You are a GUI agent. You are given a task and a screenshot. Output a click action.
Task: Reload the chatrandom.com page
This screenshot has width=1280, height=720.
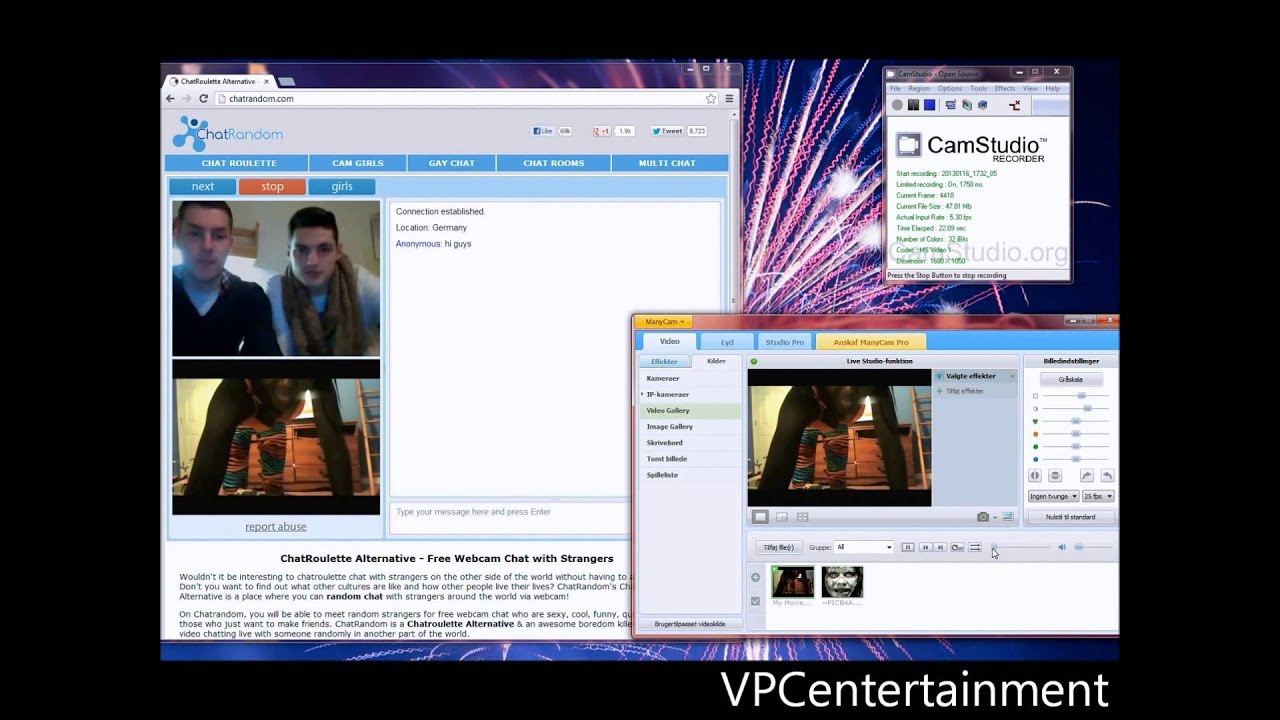pos(203,98)
